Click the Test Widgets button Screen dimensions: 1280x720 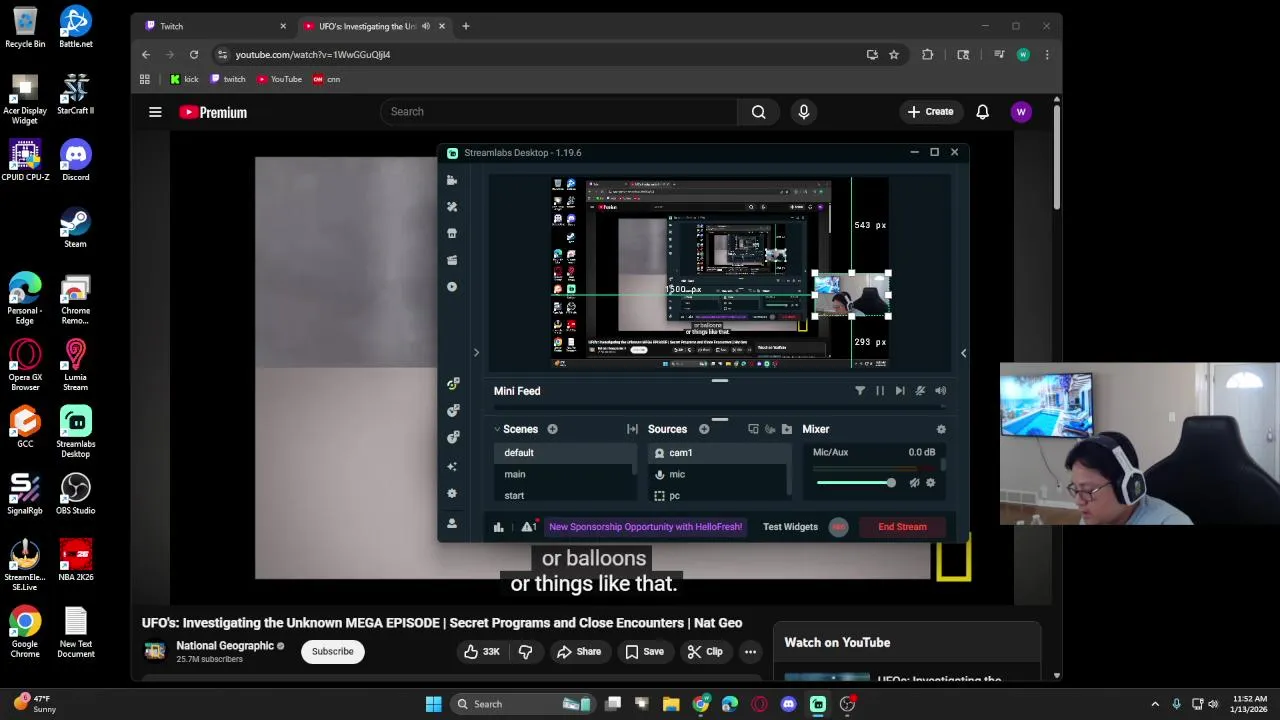790,527
